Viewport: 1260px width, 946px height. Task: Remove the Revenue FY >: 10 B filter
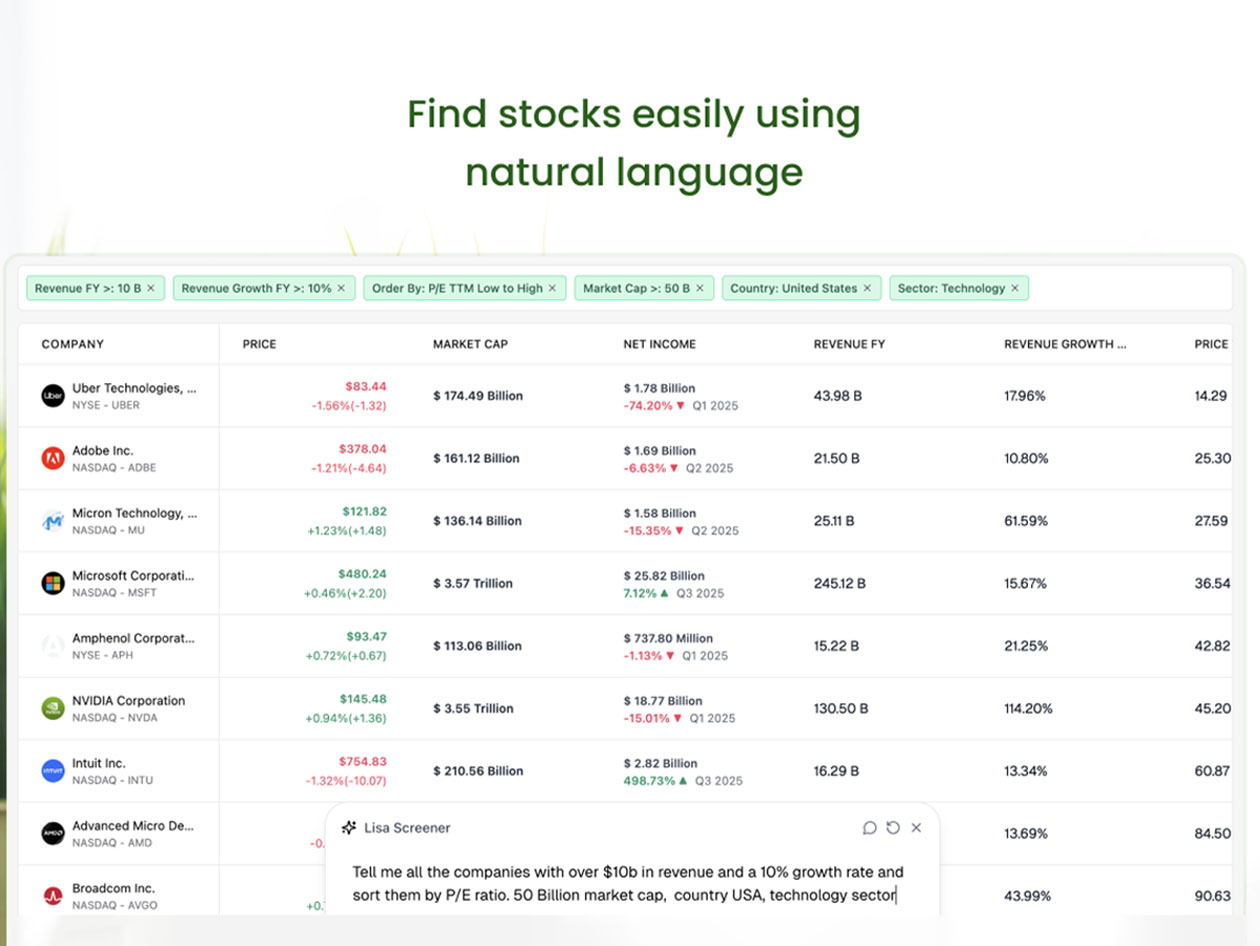click(x=152, y=288)
